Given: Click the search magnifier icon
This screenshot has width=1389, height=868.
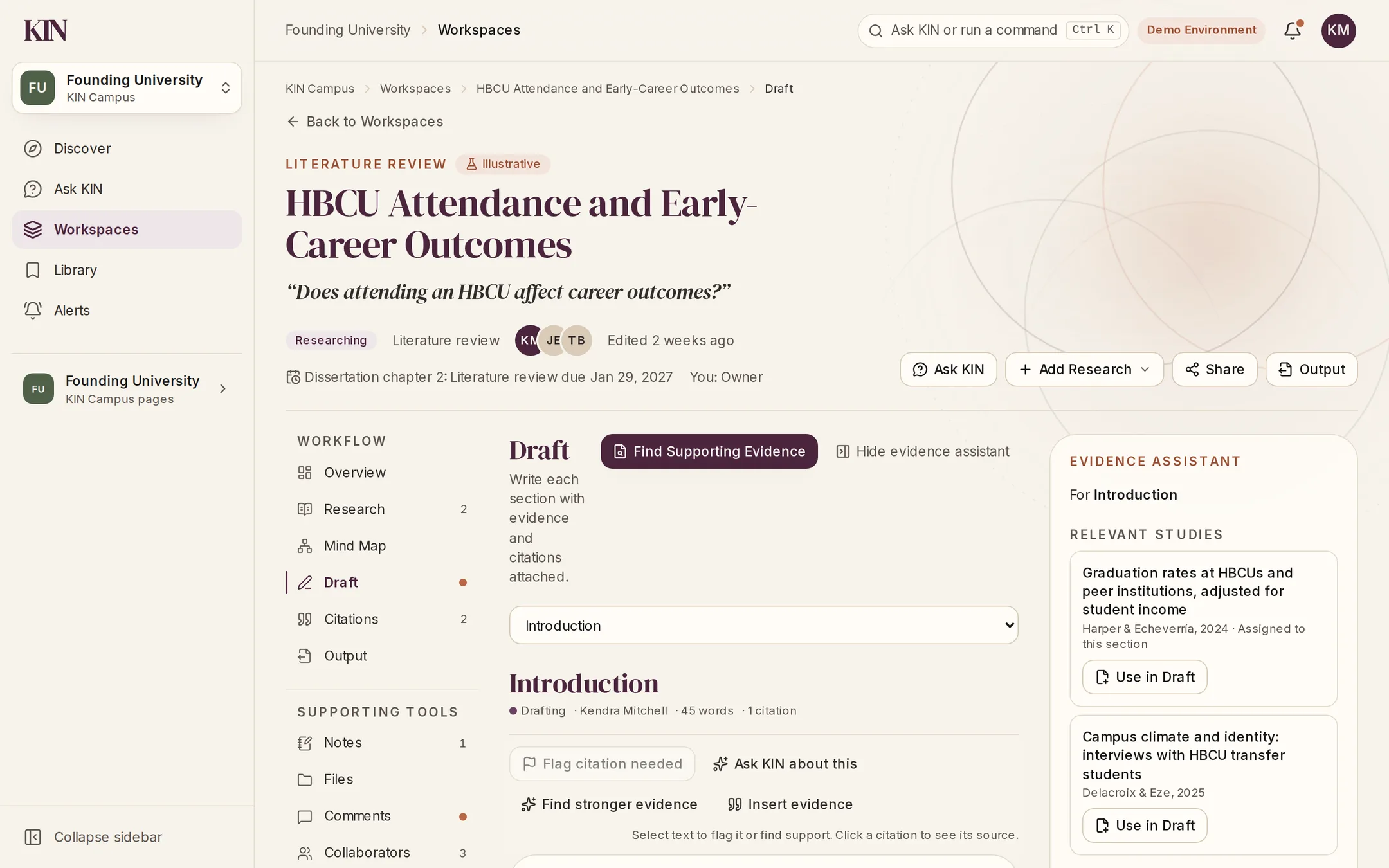Looking at the screenshot, I should [875, 30].
